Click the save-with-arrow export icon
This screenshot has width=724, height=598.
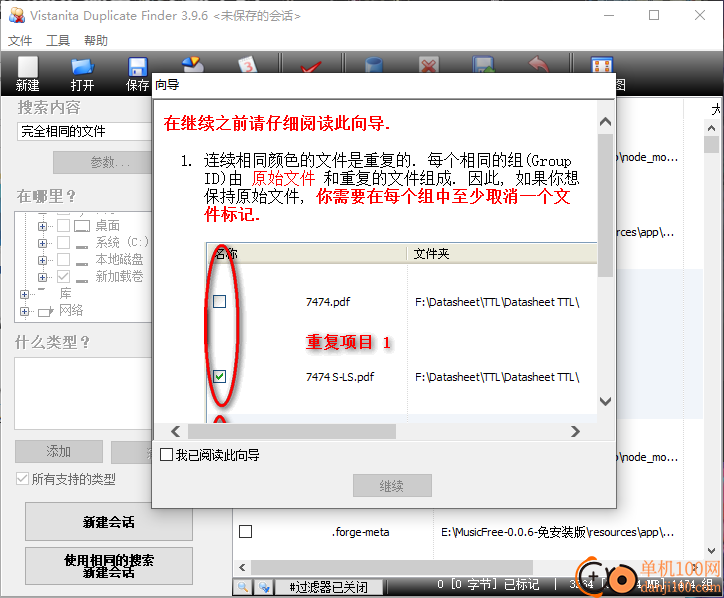coord(483,65)
